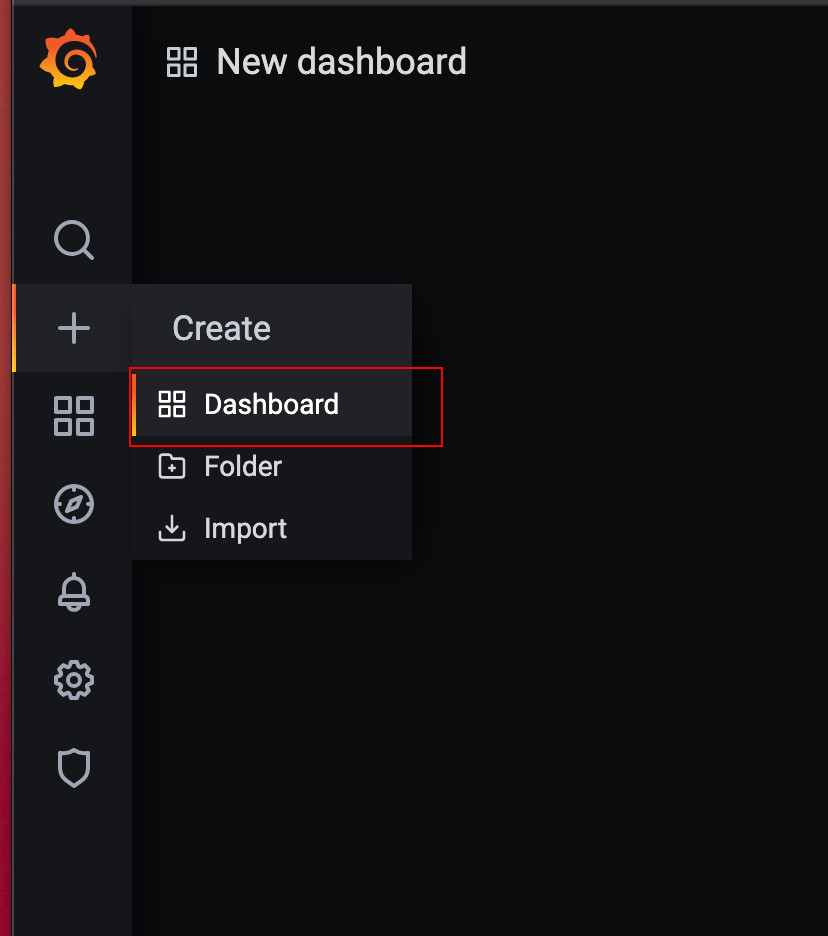
Task: Choose Import in the Create menu
Action: (245, 528)
